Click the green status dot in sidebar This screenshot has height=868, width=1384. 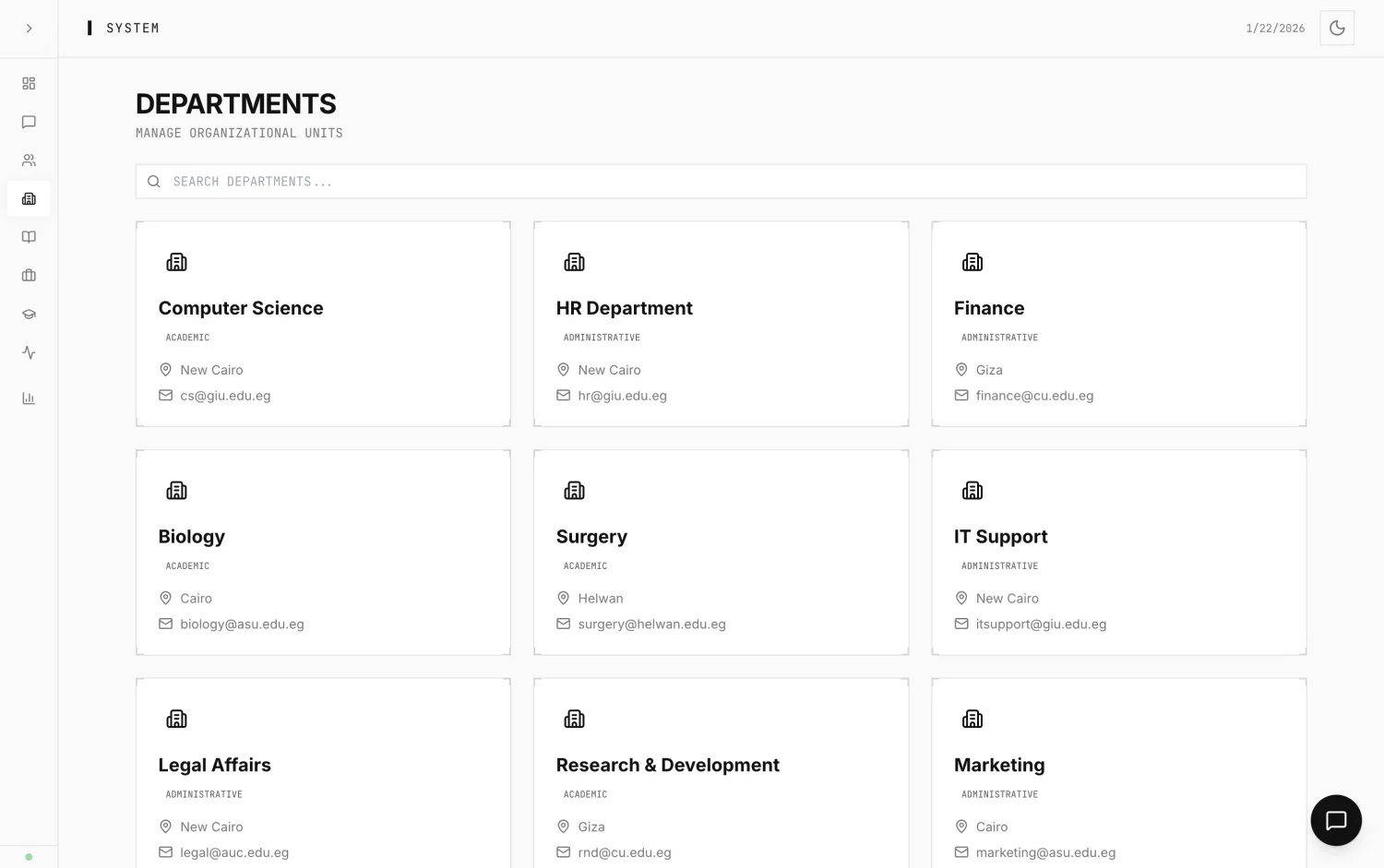29,857
